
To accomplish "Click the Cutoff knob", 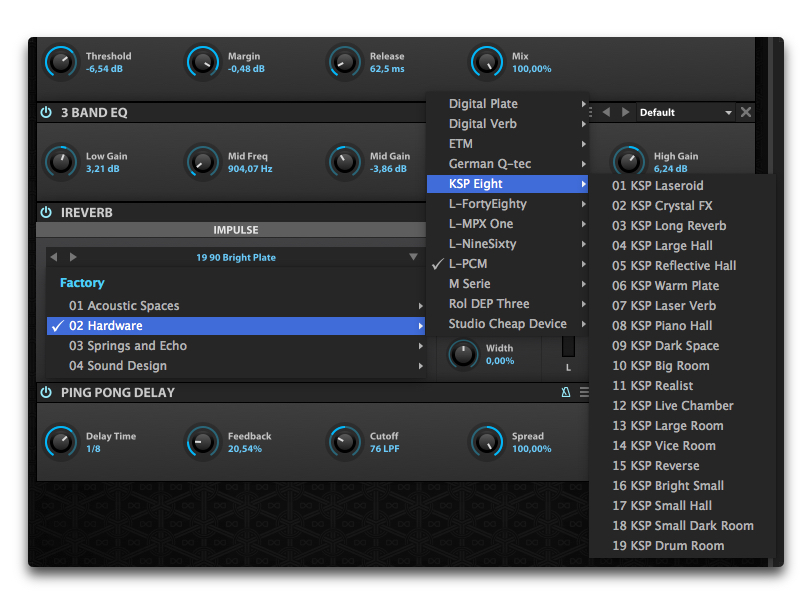I will pyautogui.click(x=345, y=442).
